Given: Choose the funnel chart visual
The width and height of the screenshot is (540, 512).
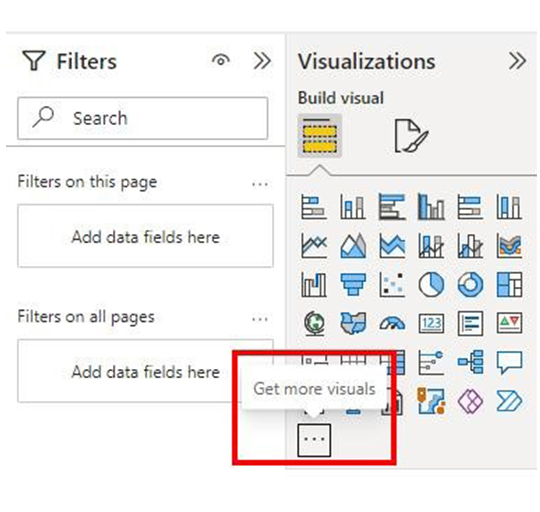Looking at the screenshot, I should [x=353, y=284].
